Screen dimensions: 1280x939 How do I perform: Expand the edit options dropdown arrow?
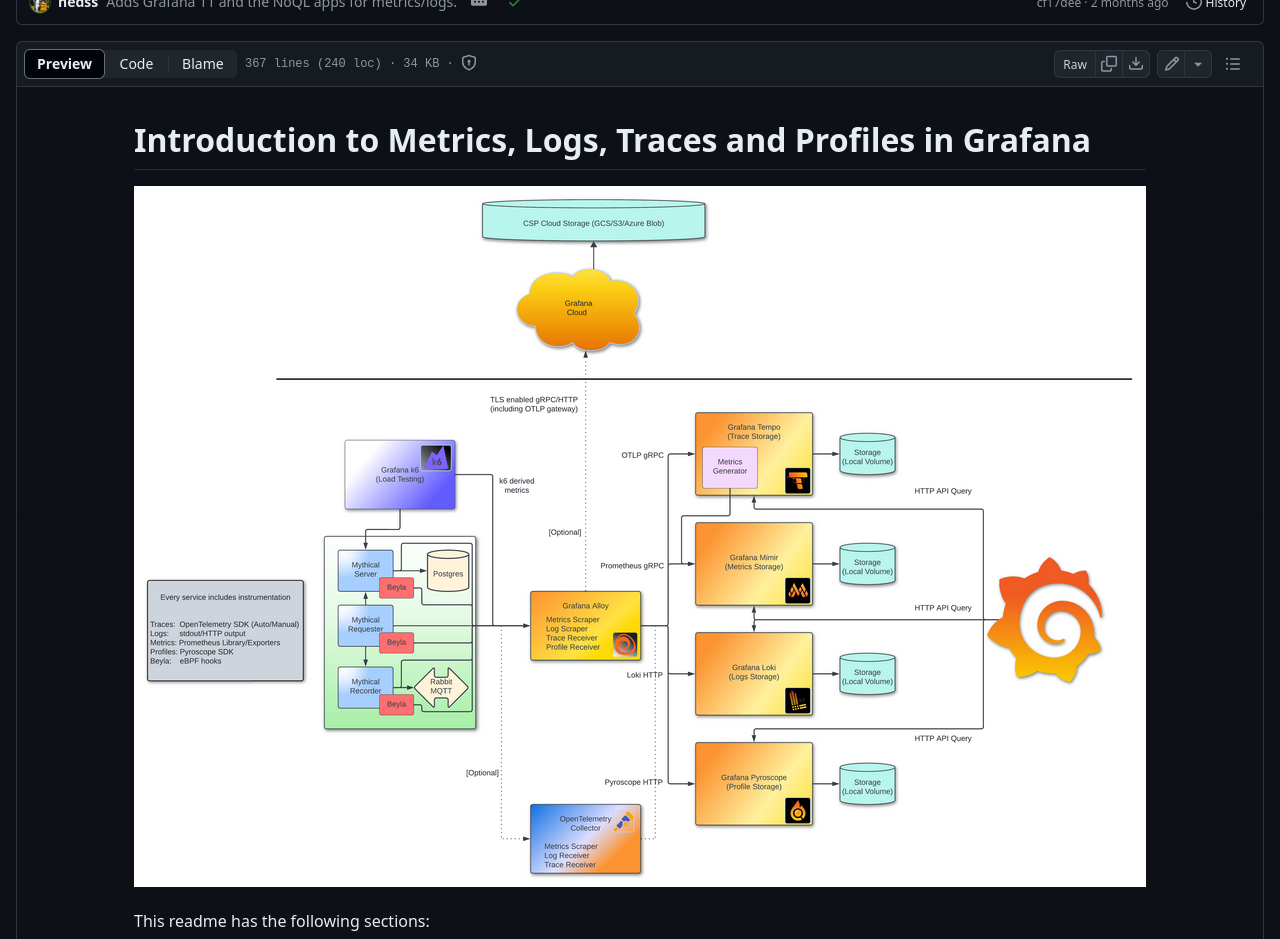(x=1199, y=64)
